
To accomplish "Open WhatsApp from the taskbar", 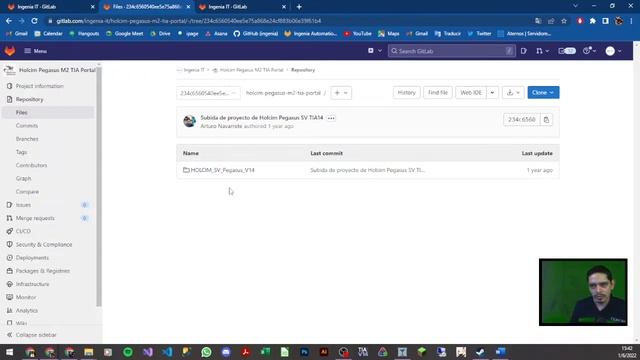I will click(x=206, y=352).
